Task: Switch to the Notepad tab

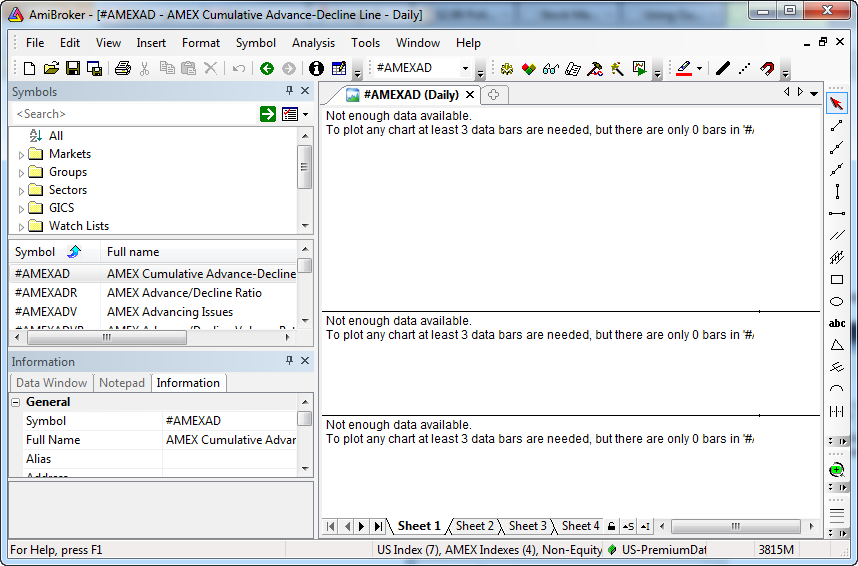Action: (x=121, y=383)
